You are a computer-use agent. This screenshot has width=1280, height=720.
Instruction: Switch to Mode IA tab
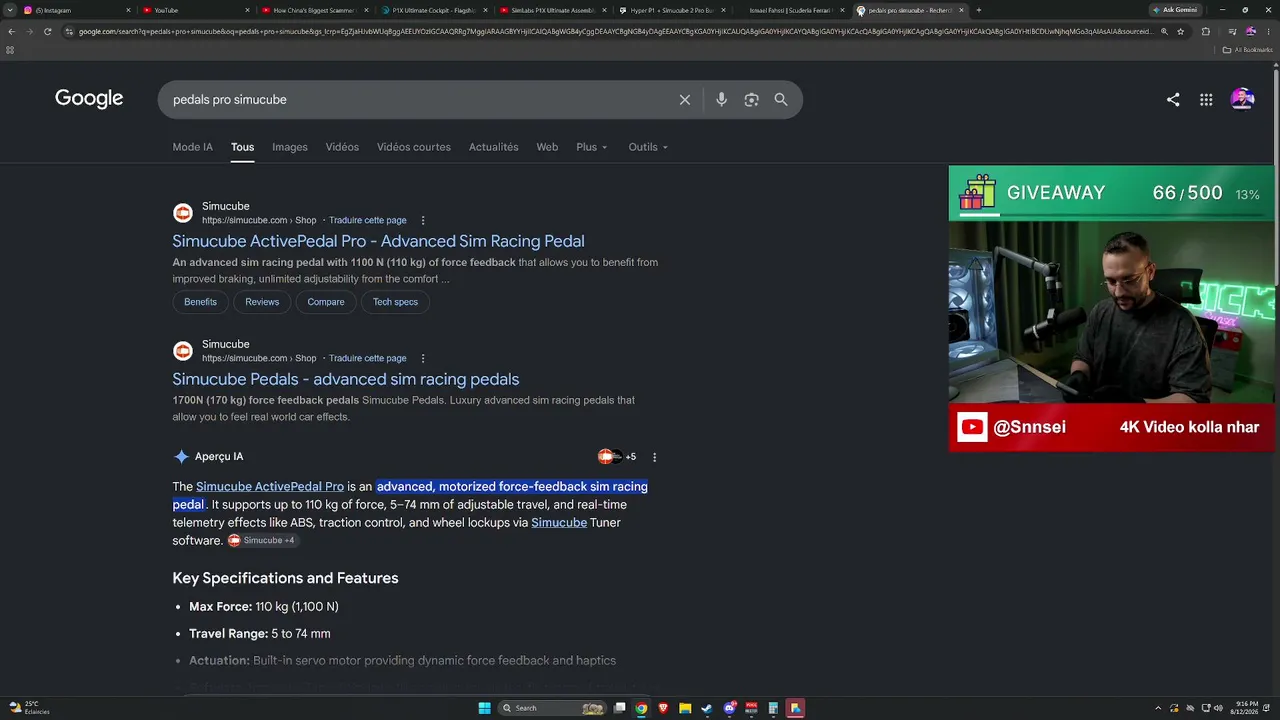[x=192, y=147]
